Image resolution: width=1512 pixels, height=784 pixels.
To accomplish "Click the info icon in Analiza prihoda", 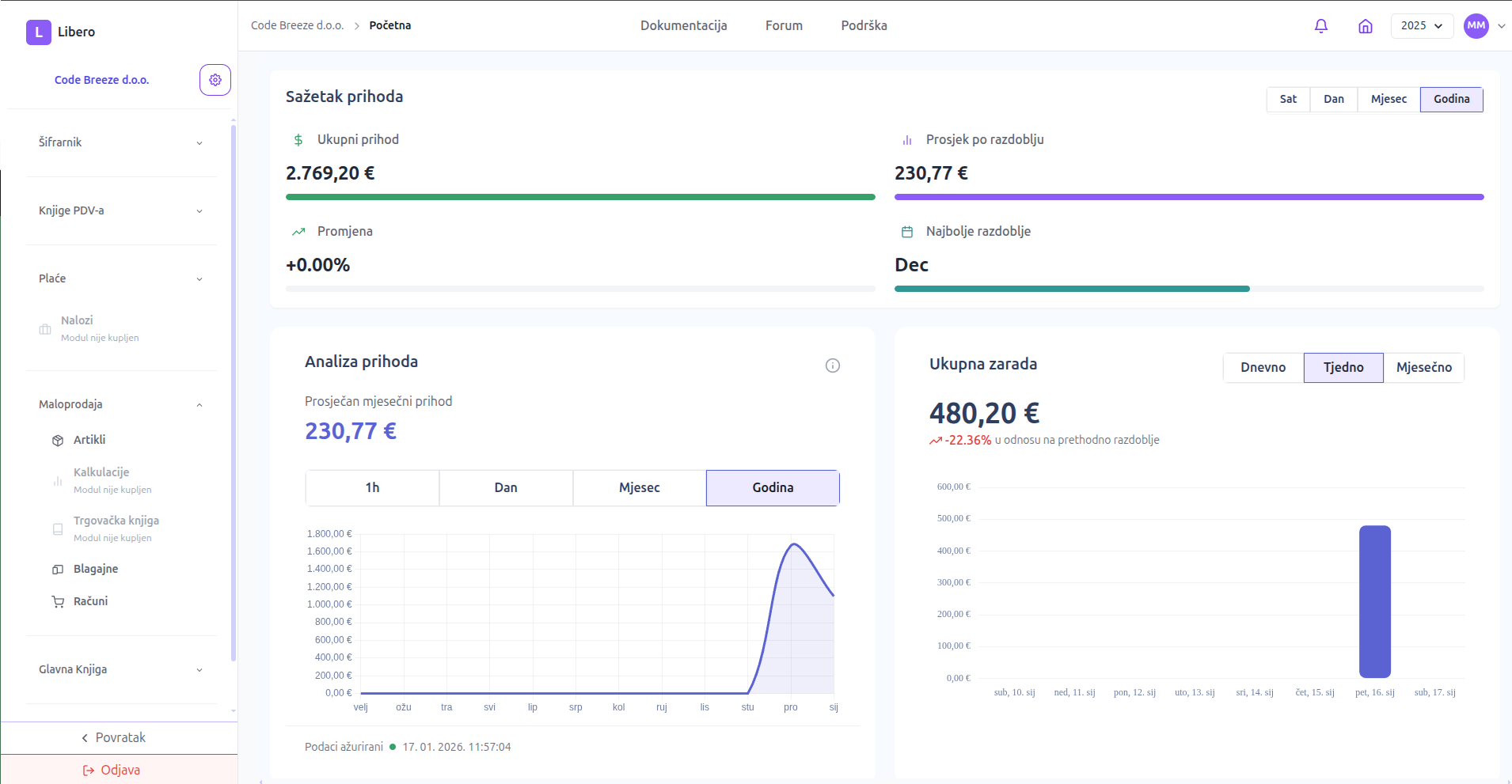I will coord(832,365).
